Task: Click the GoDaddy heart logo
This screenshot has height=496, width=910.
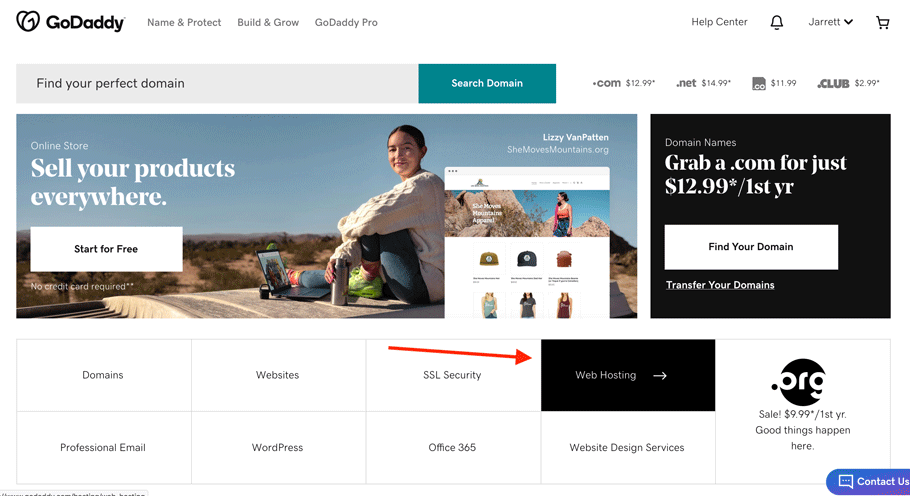Action: point(27,21)
